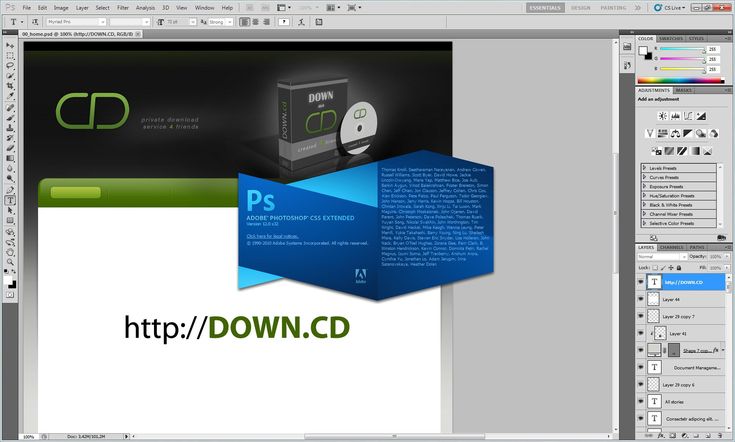Hide Layer 44
This screenshot has height=442, width=735.
tap(640, 299)
